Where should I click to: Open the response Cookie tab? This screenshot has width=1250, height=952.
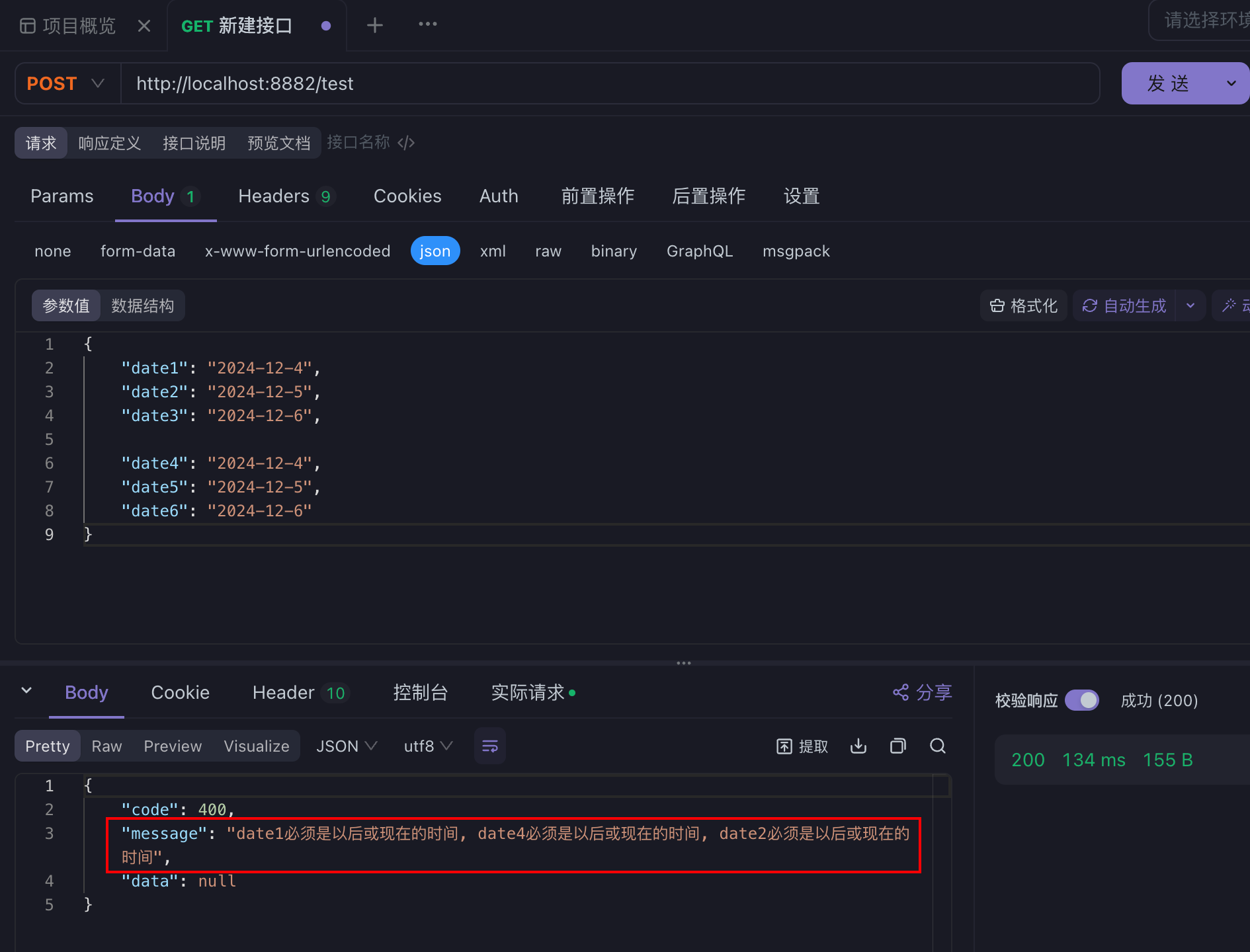(181, 692)
